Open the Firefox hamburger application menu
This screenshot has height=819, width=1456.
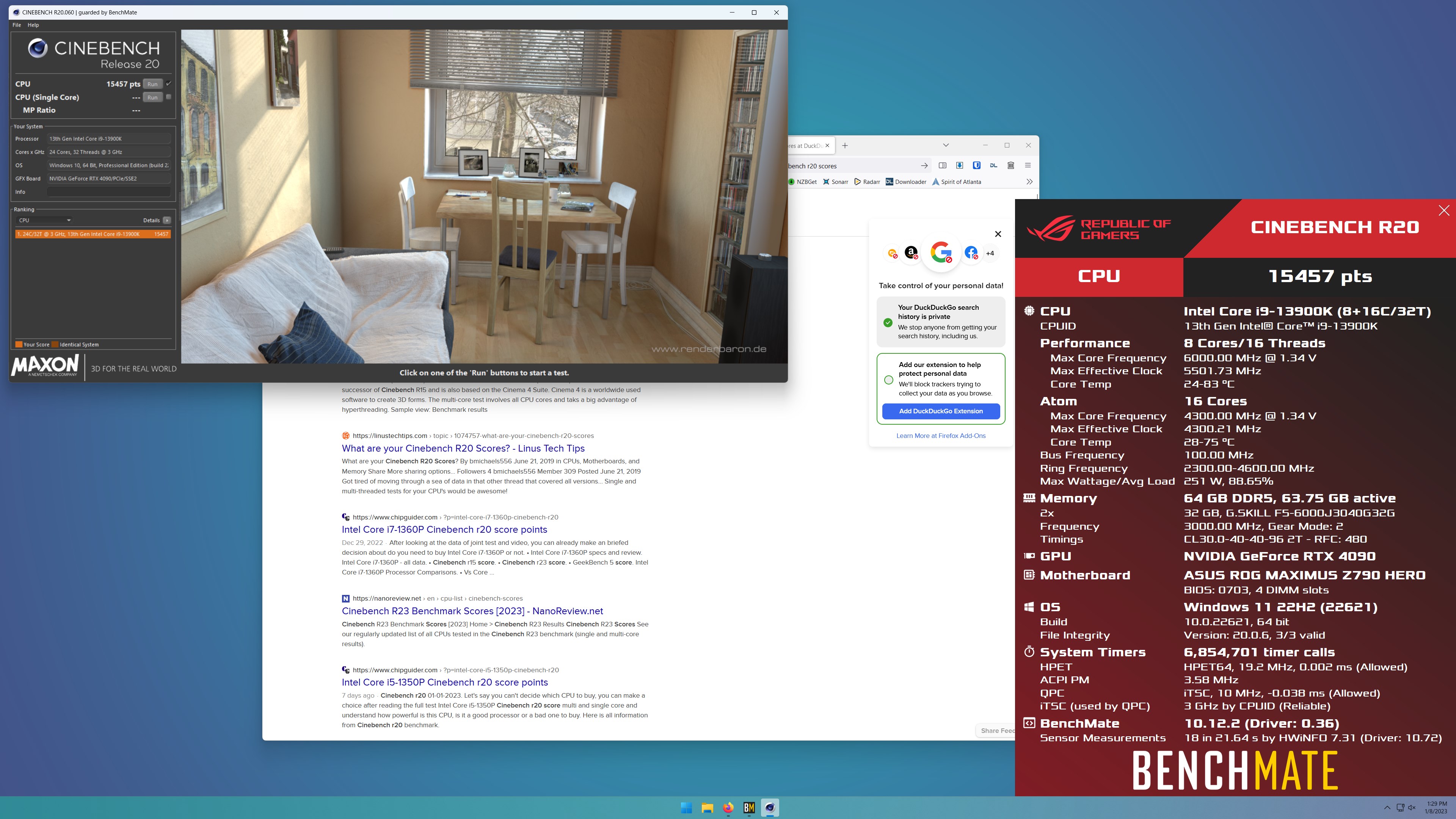(1028, 166)
